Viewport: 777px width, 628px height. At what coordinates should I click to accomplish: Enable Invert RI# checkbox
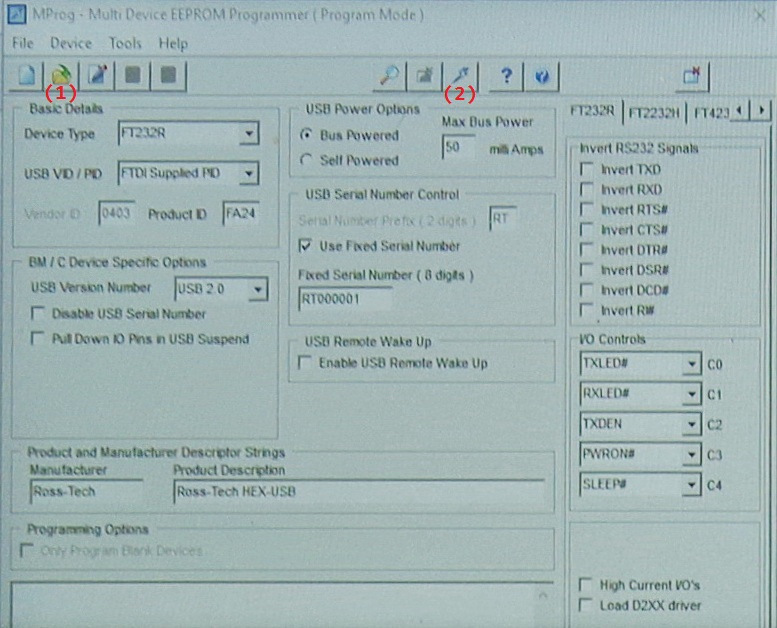587,310
